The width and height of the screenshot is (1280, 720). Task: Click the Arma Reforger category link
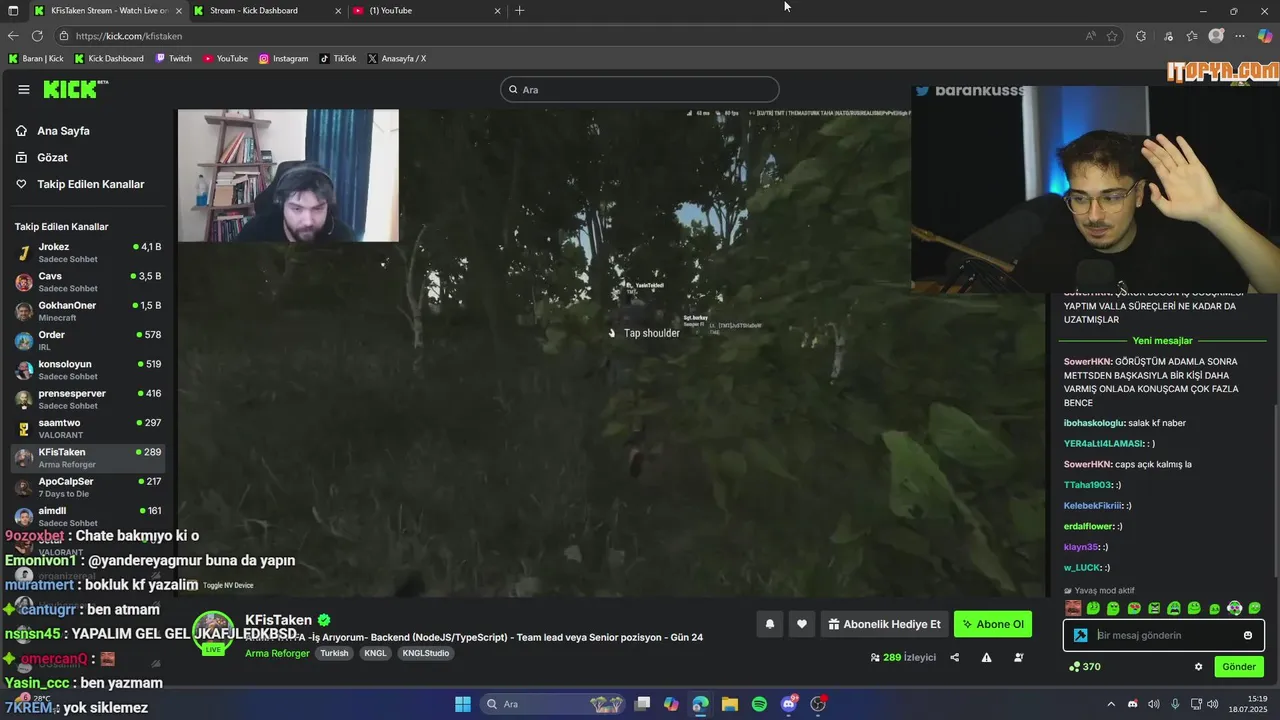[x=277, y=653]
